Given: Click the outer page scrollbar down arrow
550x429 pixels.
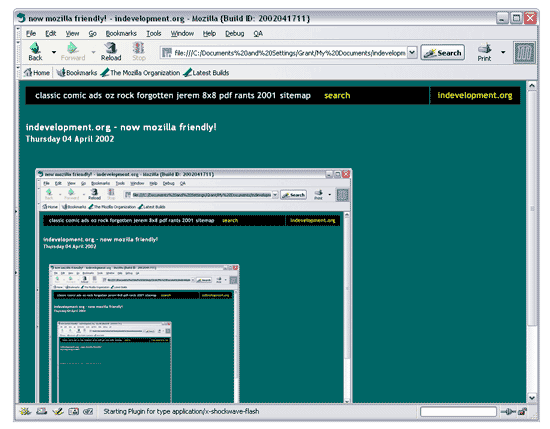Looking at the screenshot, I should 532,397.
